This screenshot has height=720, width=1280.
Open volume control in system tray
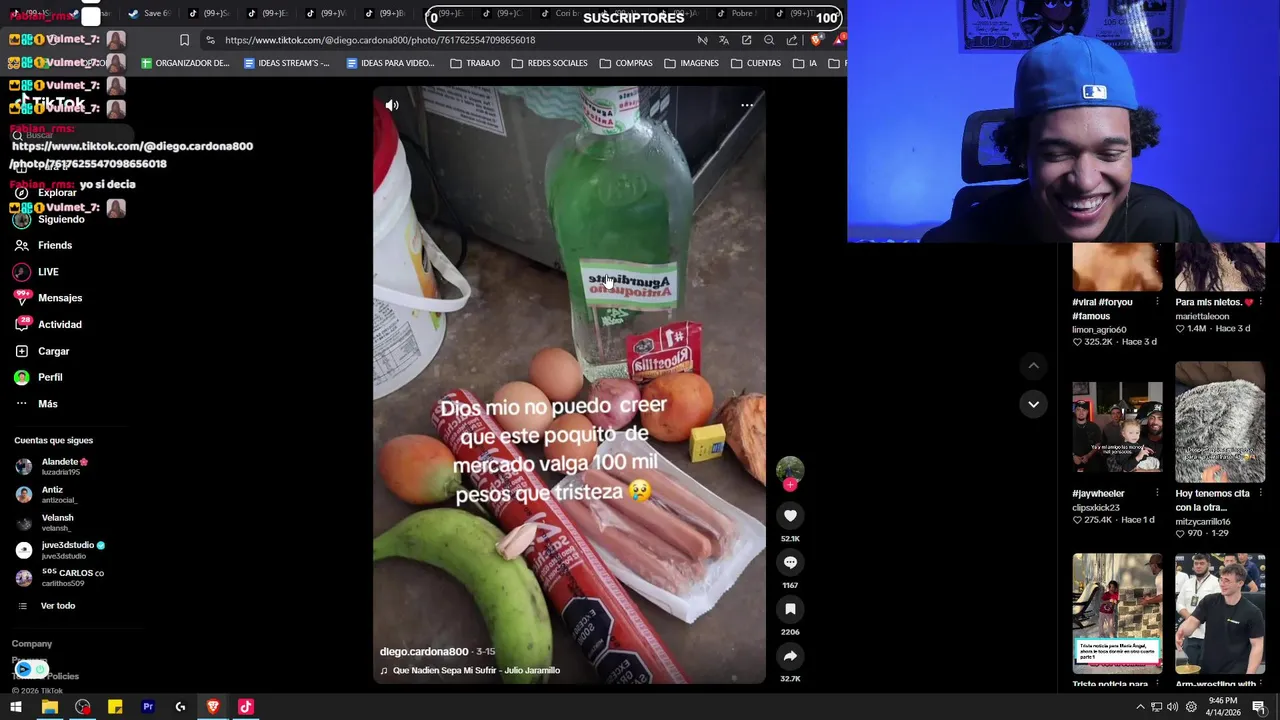[1172, 707]
